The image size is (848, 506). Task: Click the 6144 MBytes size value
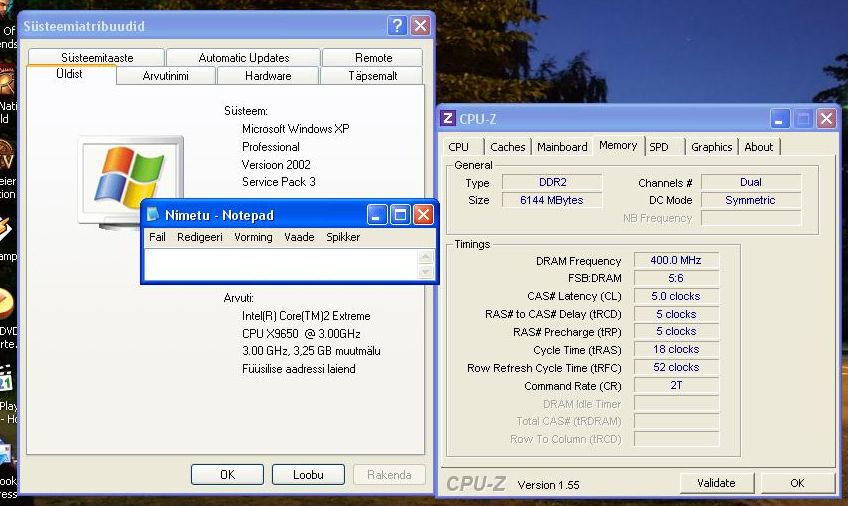click(x=552, y=200)
